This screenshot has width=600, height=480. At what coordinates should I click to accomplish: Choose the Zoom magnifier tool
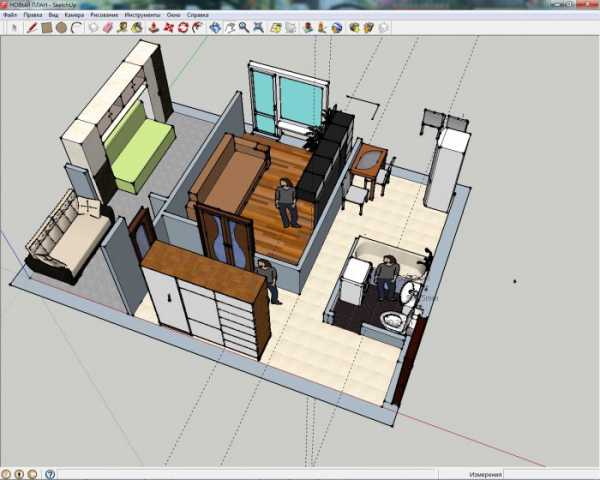pos(244,27)
